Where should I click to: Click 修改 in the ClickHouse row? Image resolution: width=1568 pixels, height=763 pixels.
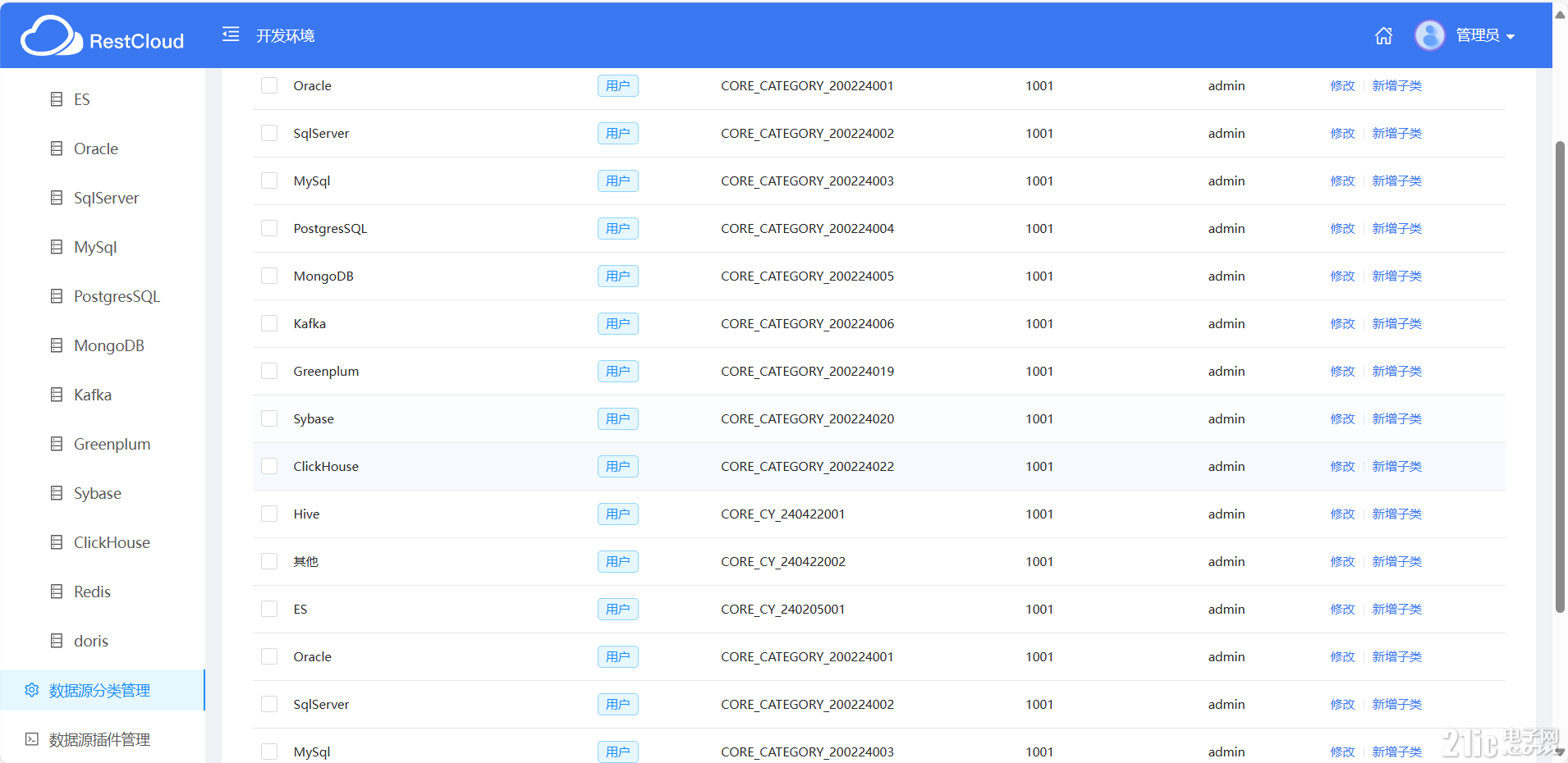click(1343, 466)
